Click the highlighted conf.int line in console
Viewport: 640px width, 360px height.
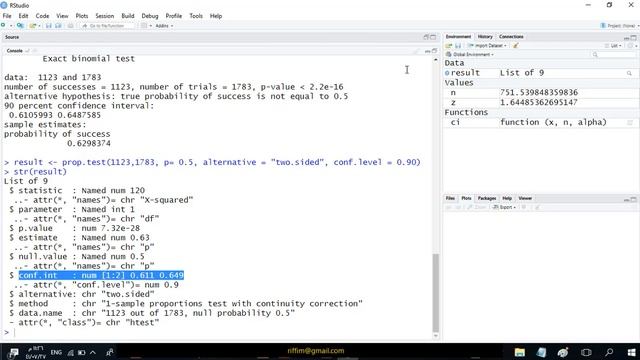pyautogui.click(x=101, y=276)
